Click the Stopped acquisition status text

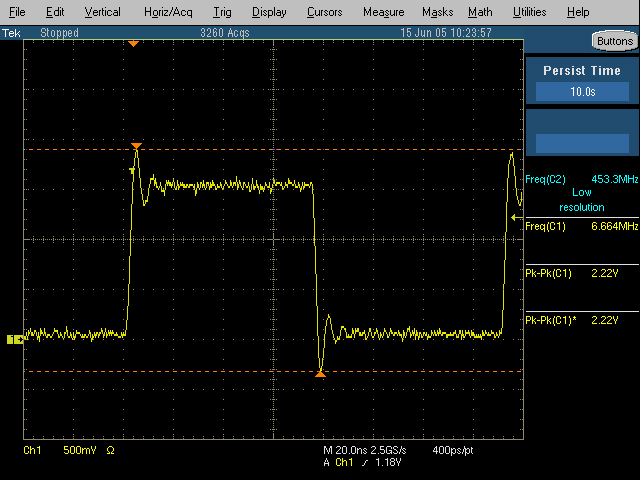click(x=59, y=33)
